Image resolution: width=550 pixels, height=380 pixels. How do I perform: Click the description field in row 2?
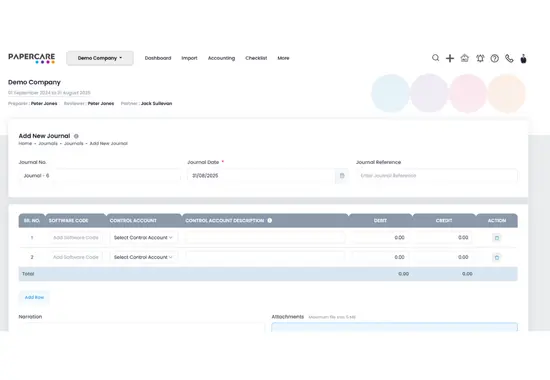tap(265, 257)
